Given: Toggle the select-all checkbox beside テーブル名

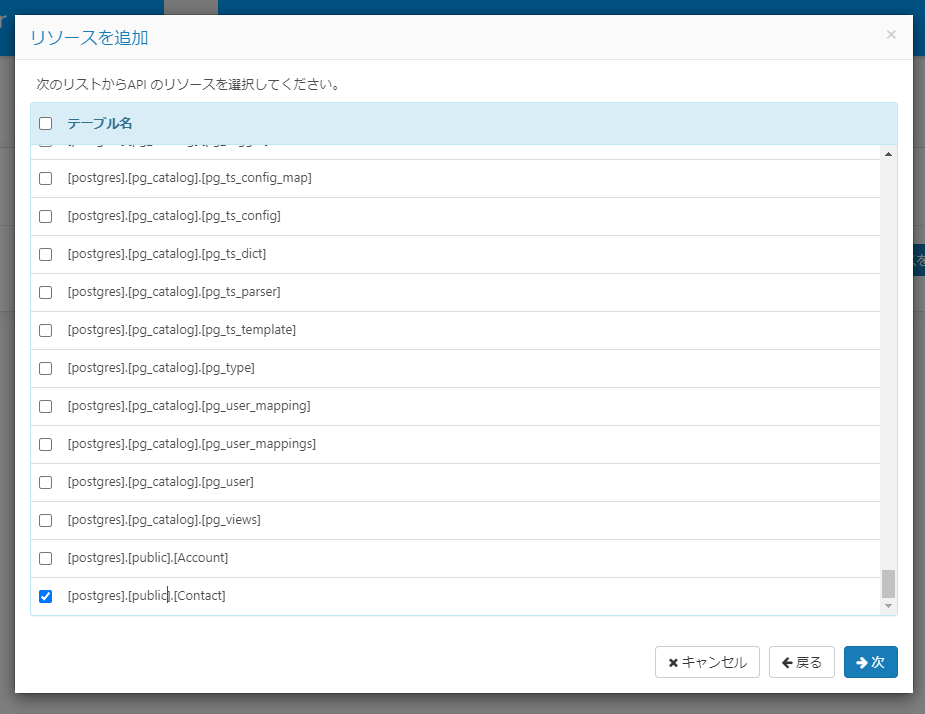Looking at the screenshot, I should point(45,124).
